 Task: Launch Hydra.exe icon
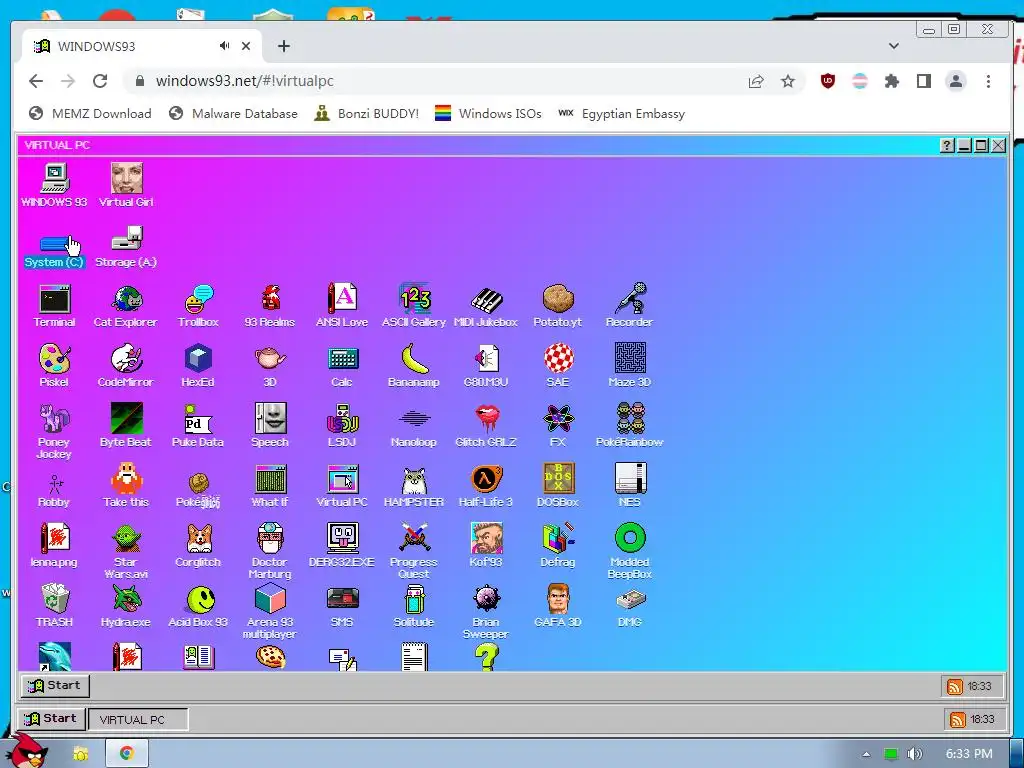(125, 605)
